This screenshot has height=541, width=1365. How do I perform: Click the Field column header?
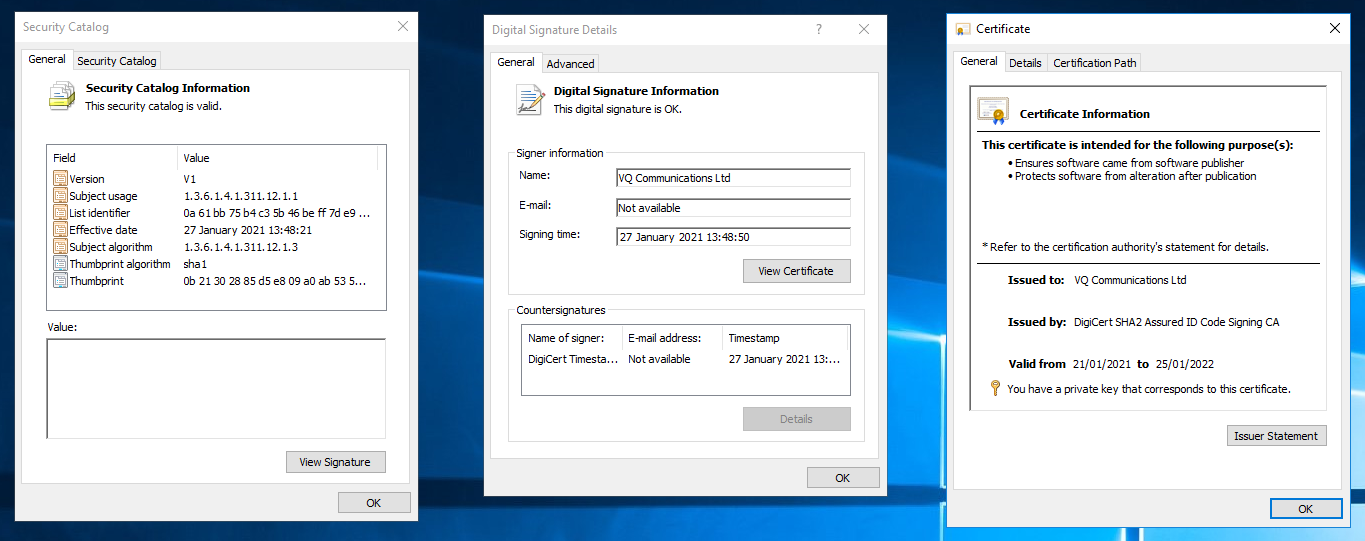[x=112, y=158]
